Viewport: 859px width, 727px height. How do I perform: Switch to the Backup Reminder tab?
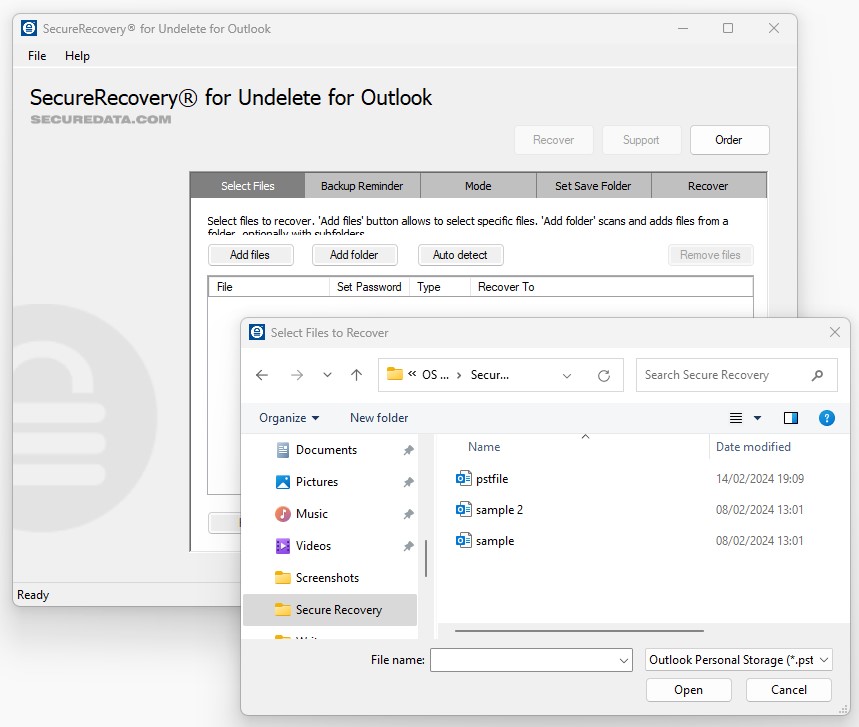tap(362, 186)
